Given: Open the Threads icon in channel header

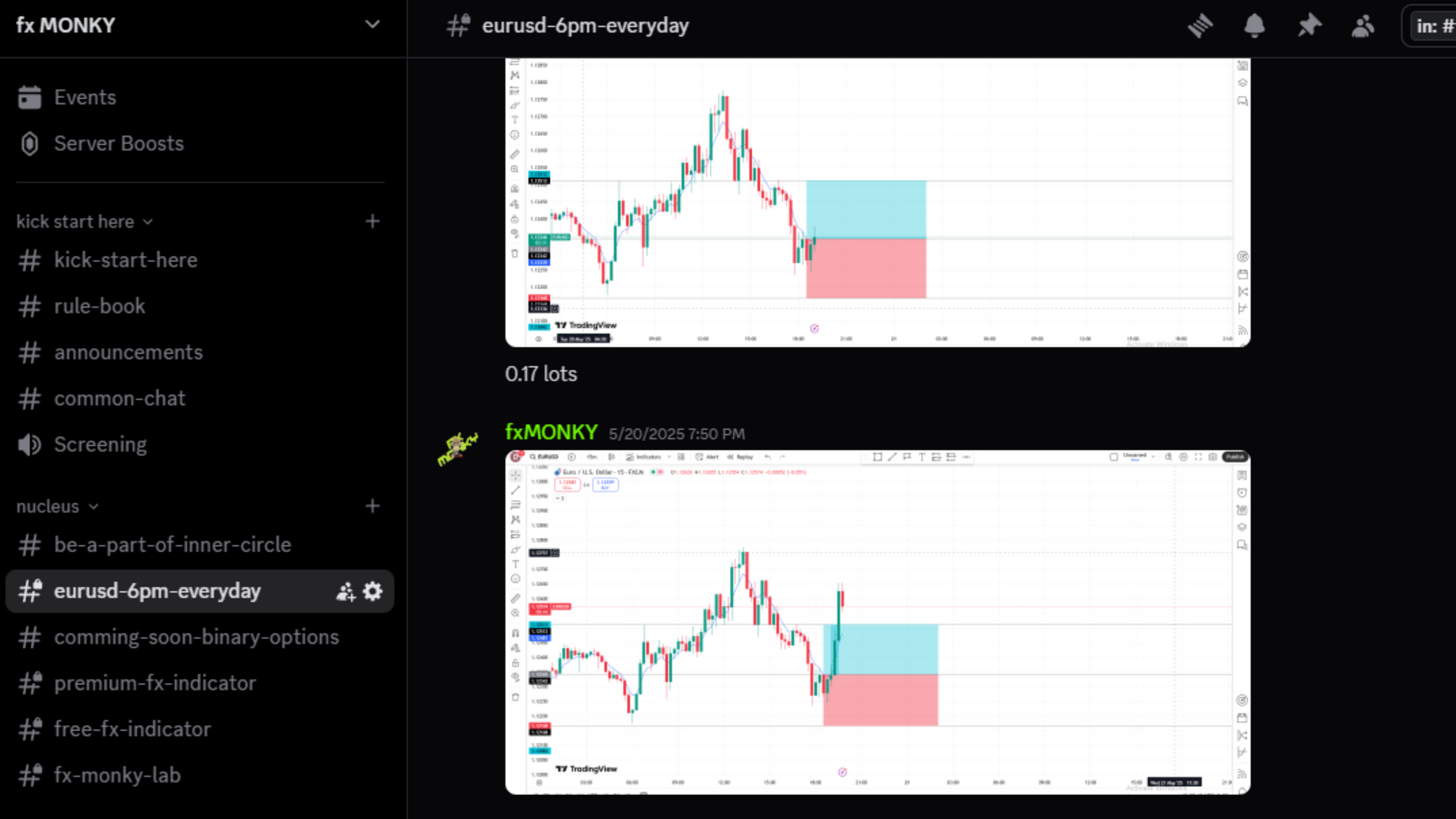Looking at the screenshot, I should point(1200,26).
